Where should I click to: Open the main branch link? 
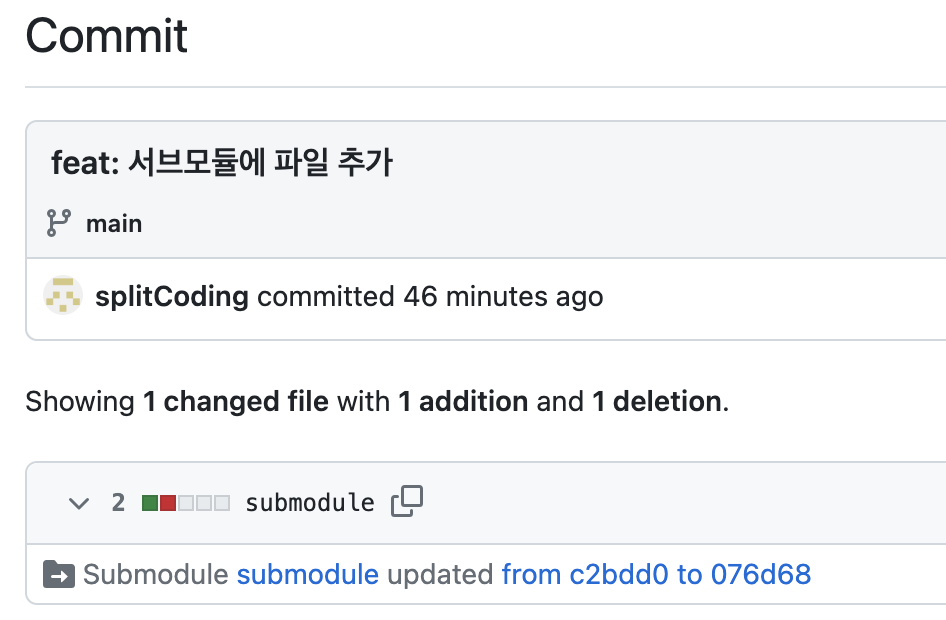114,223
